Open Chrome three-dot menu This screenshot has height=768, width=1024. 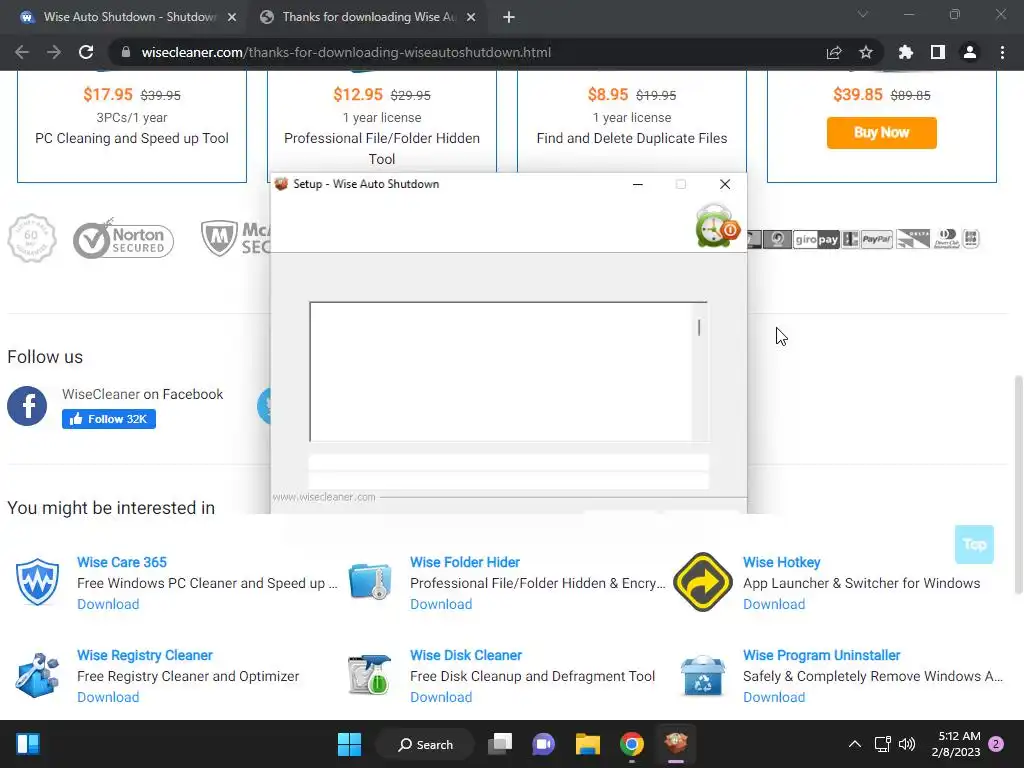click(x=1002, y=52)
